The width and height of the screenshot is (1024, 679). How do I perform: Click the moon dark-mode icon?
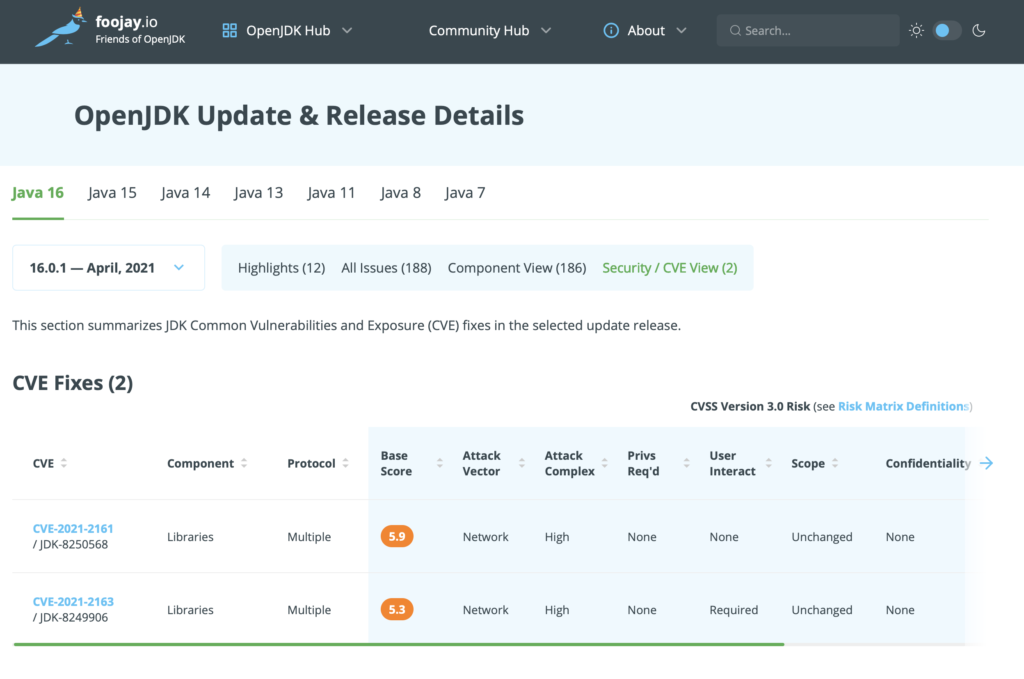[x=978, y=31]
